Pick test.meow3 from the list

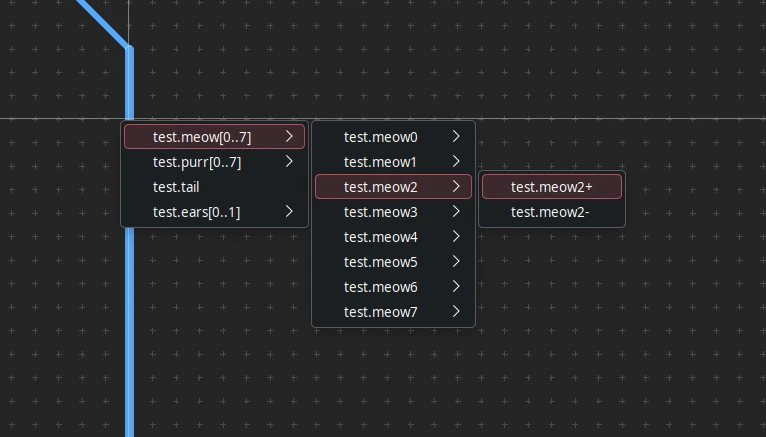(381, 212)
